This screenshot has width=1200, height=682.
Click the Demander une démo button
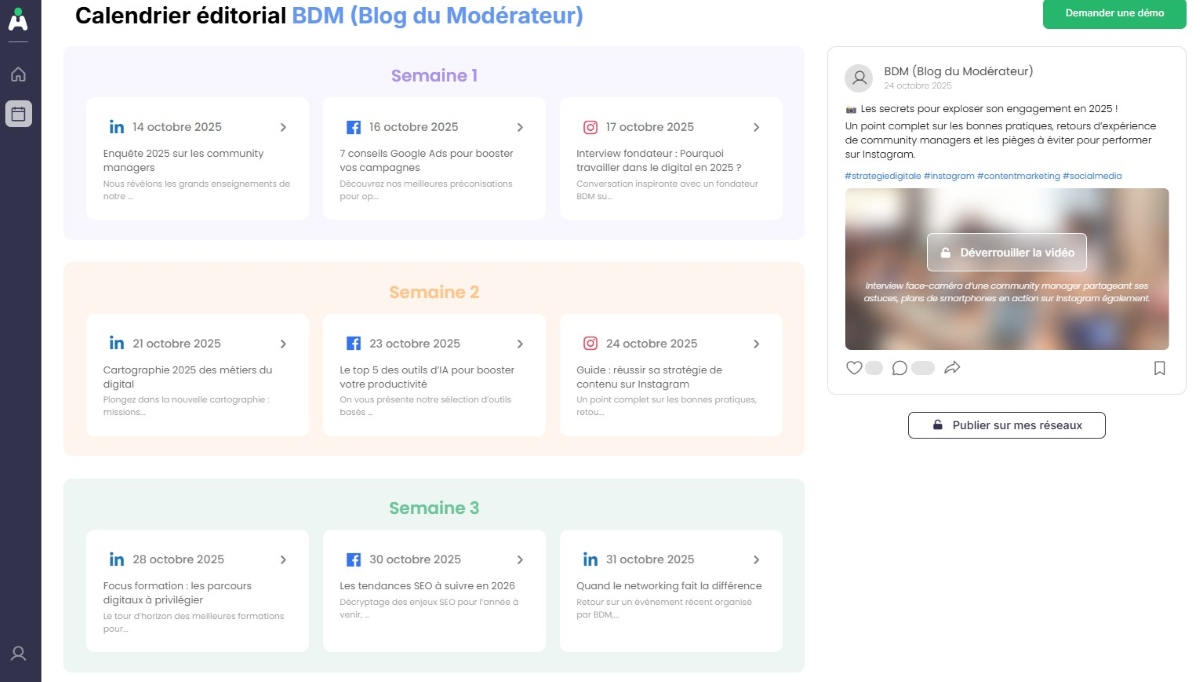(x=1114, y=14)
